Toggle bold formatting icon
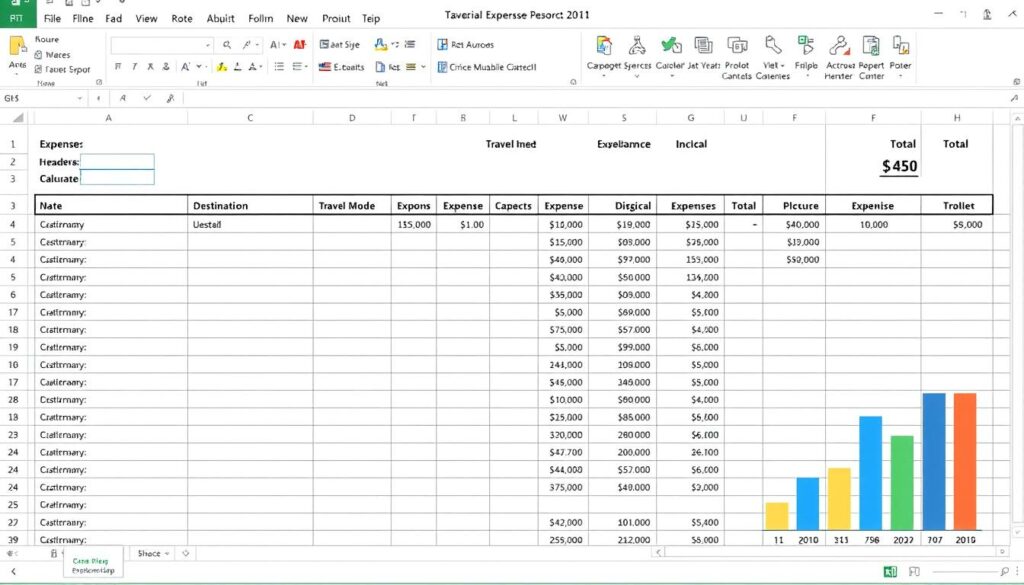This screenshot has width=1024, height=585. point(118,66)
